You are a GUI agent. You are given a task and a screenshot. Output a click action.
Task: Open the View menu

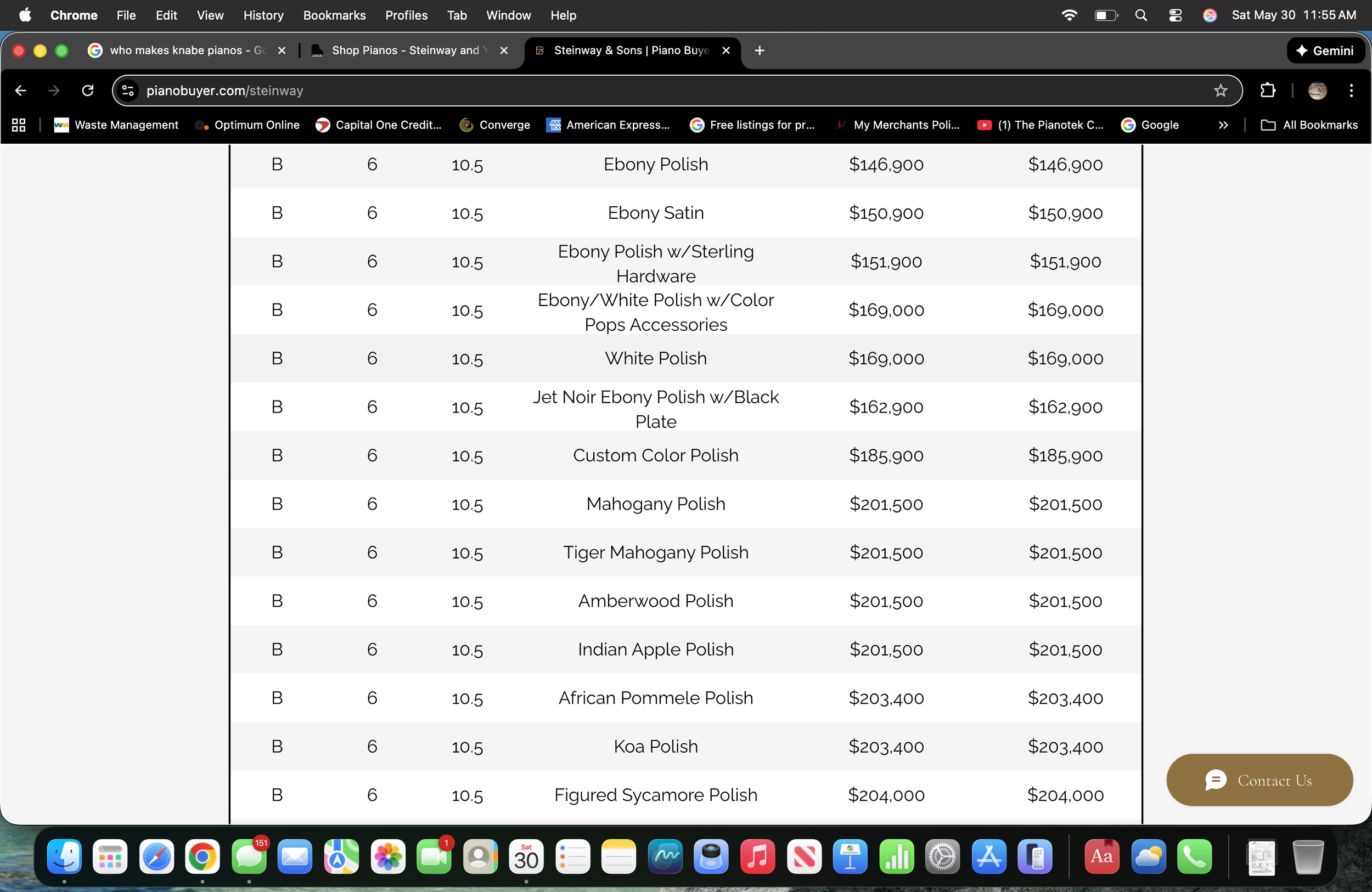pyautogui.click(x=210, y=15)
